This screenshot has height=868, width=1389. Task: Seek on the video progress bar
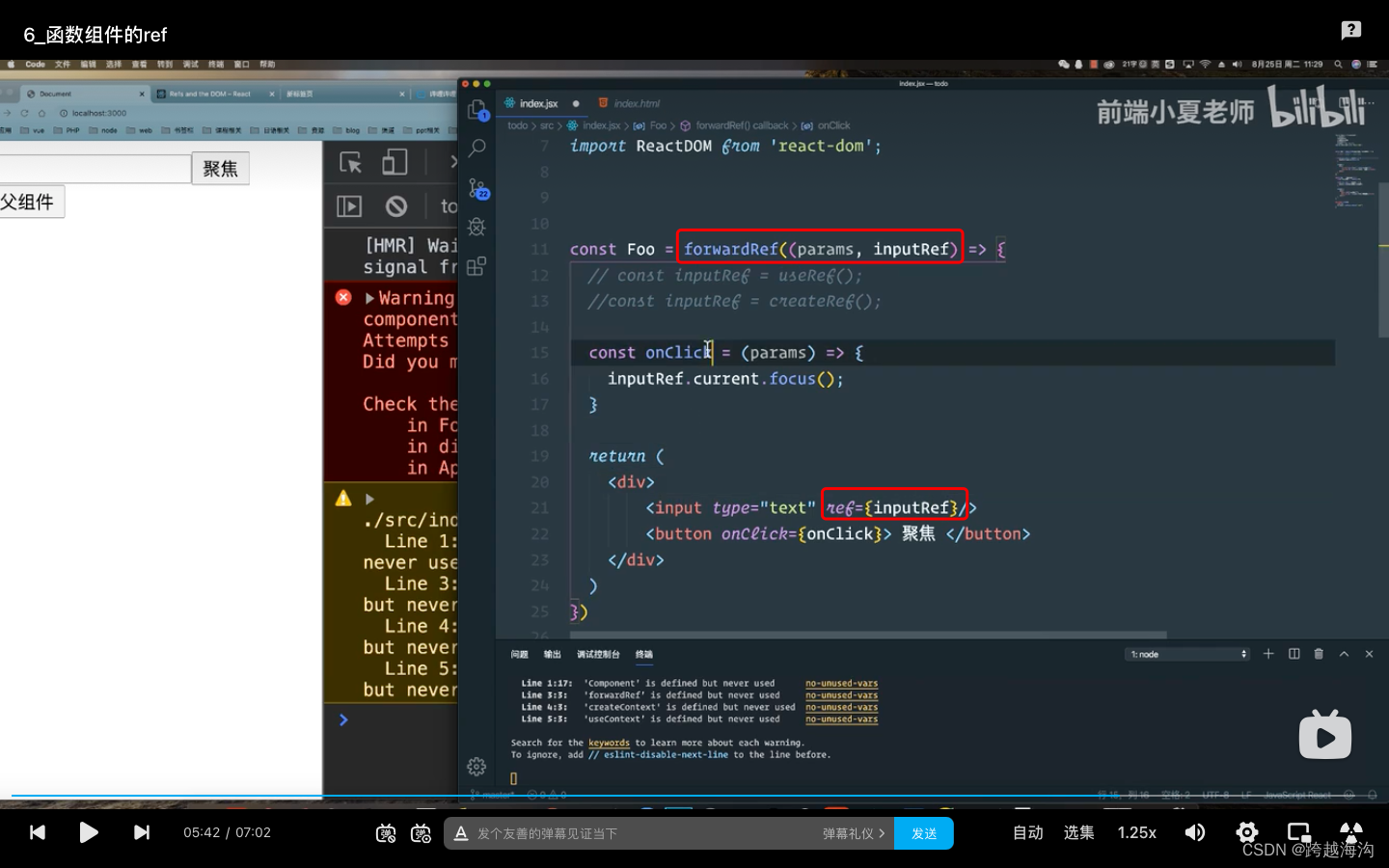pos(694,796)
